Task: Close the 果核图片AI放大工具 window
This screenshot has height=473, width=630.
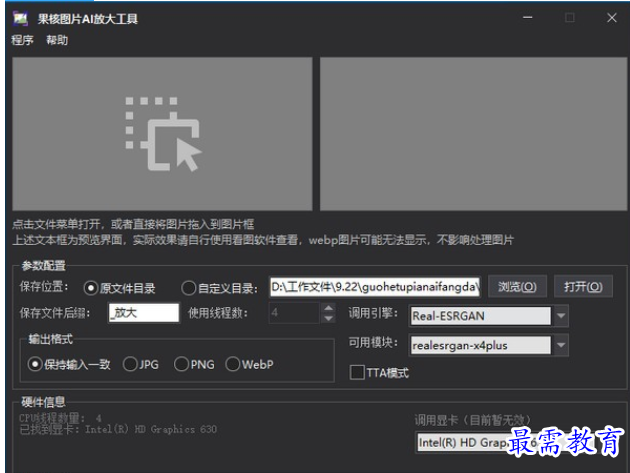Action: (612, 18)
